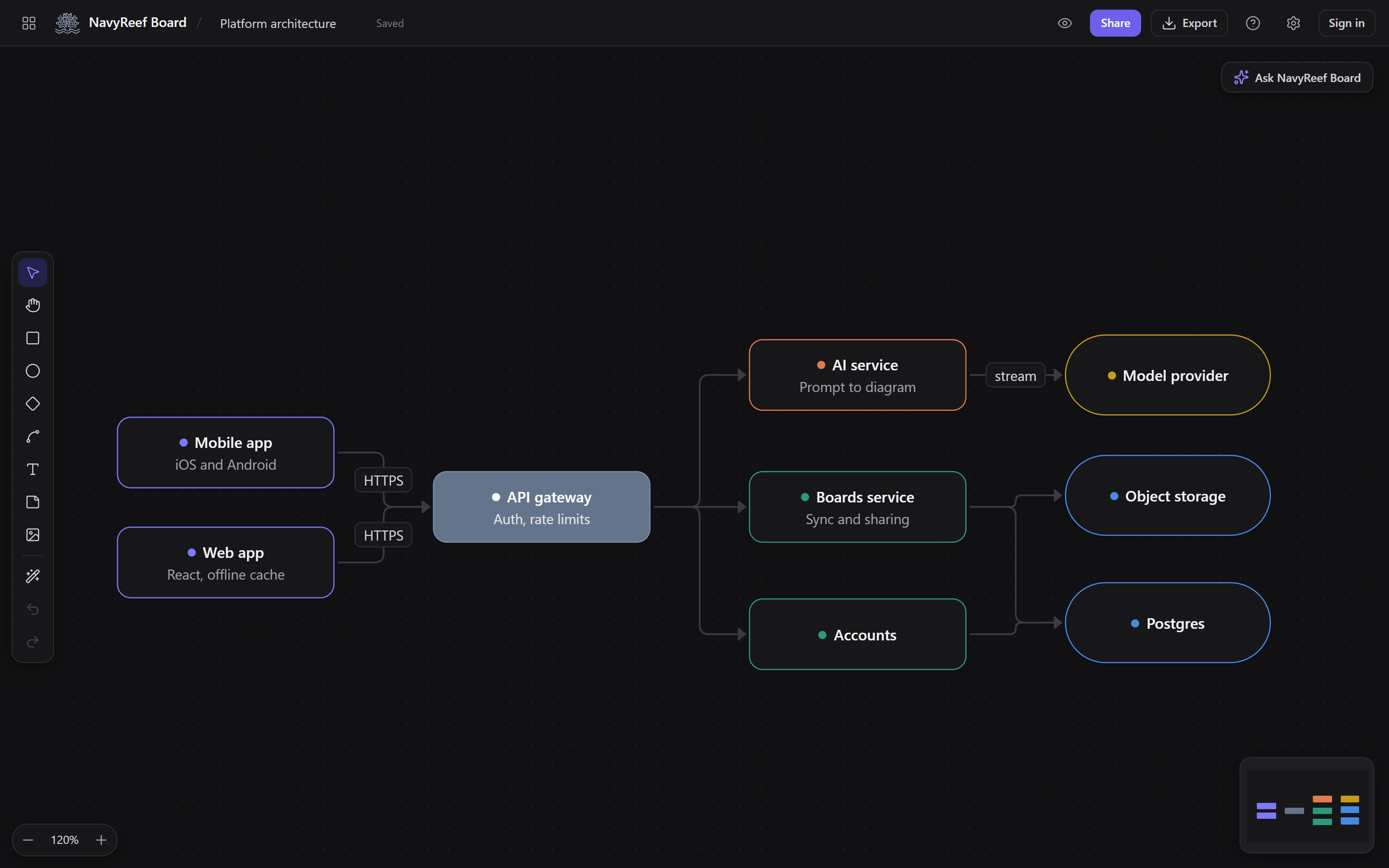The image size is (1389, 868).
Task: Zoom out with the minus button
Action: [28, 840]
